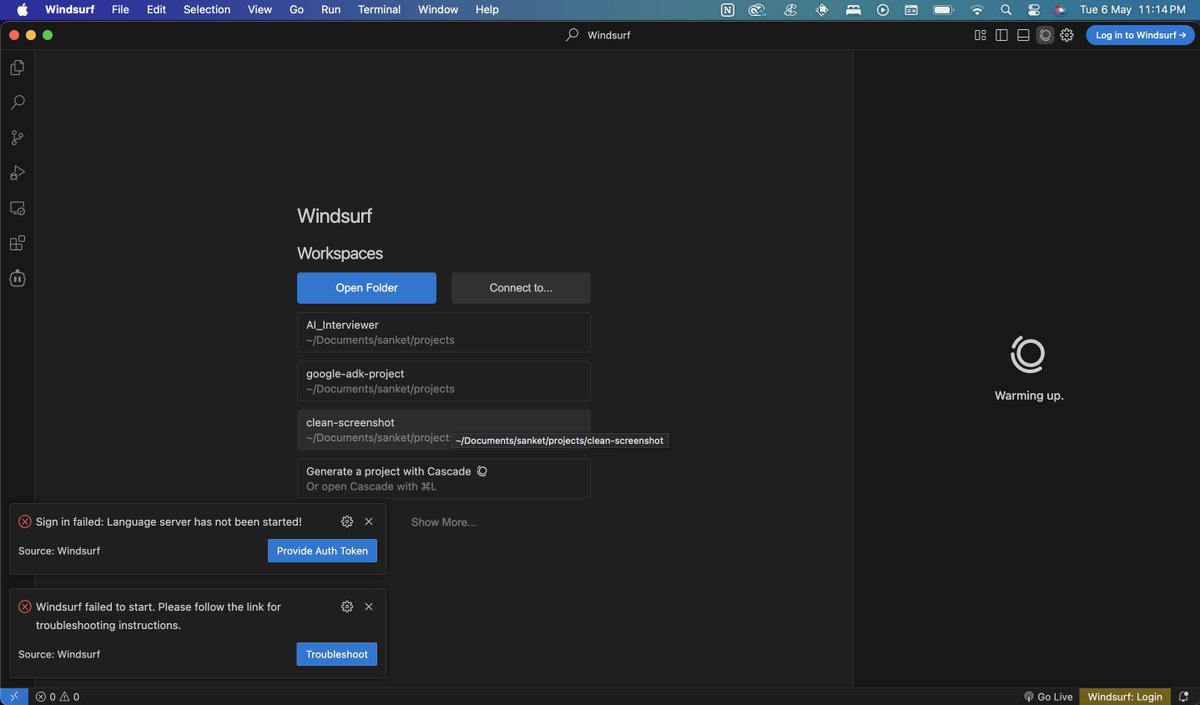The width and height of the screenshot is (1200, 705).
Task: Click the bed icon in menu bar
Action: tap(853, 10)
